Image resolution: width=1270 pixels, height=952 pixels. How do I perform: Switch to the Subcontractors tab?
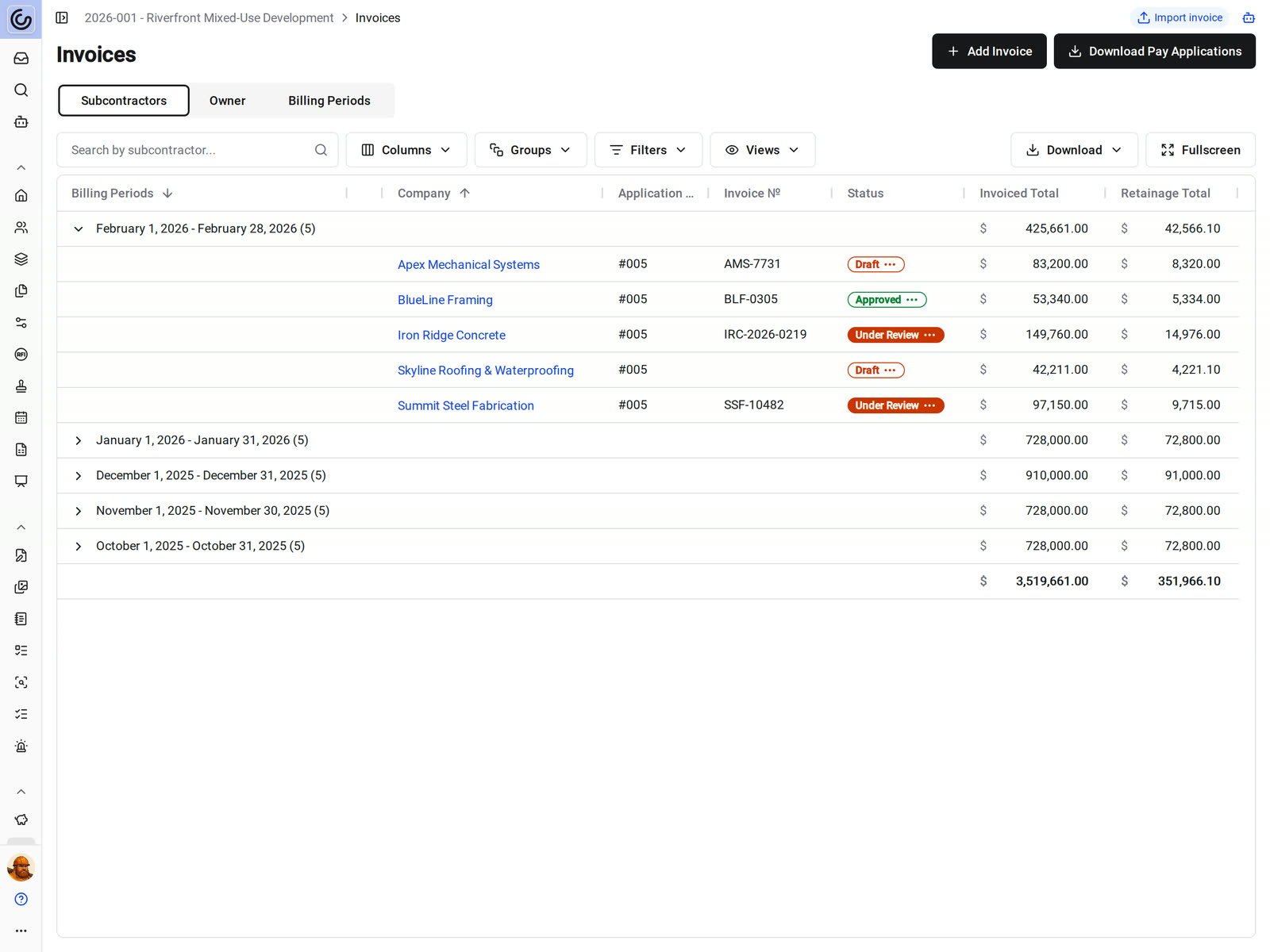point(124,101)
